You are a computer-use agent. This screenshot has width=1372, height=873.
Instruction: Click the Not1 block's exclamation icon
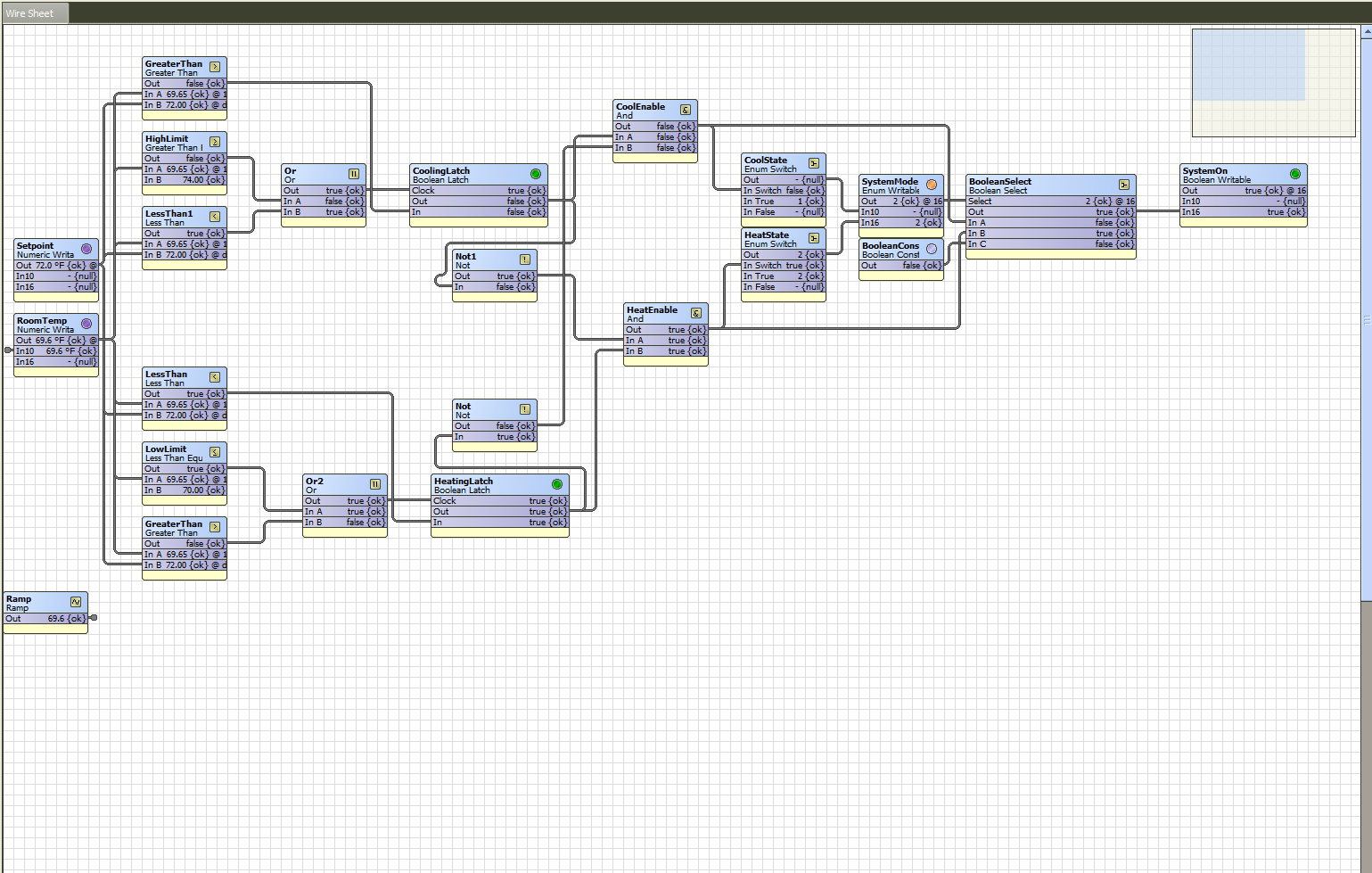pos(525,259)
